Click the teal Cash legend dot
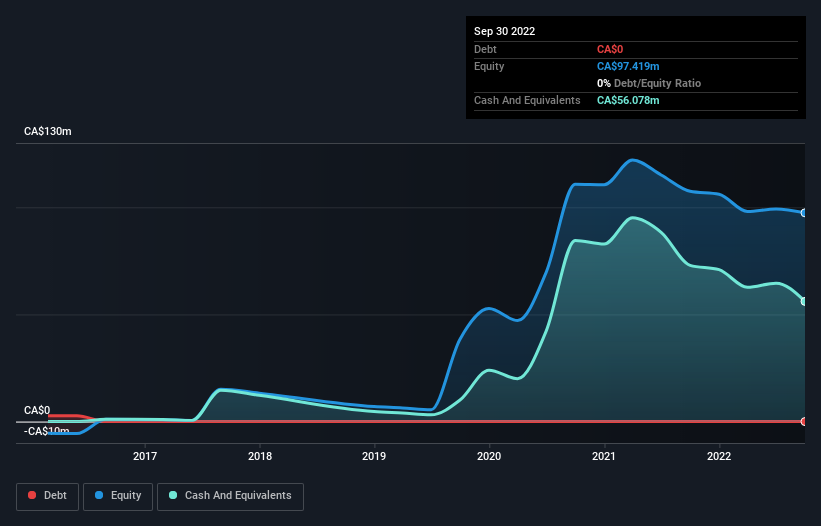The image size is (821, 526). [173, 495]
